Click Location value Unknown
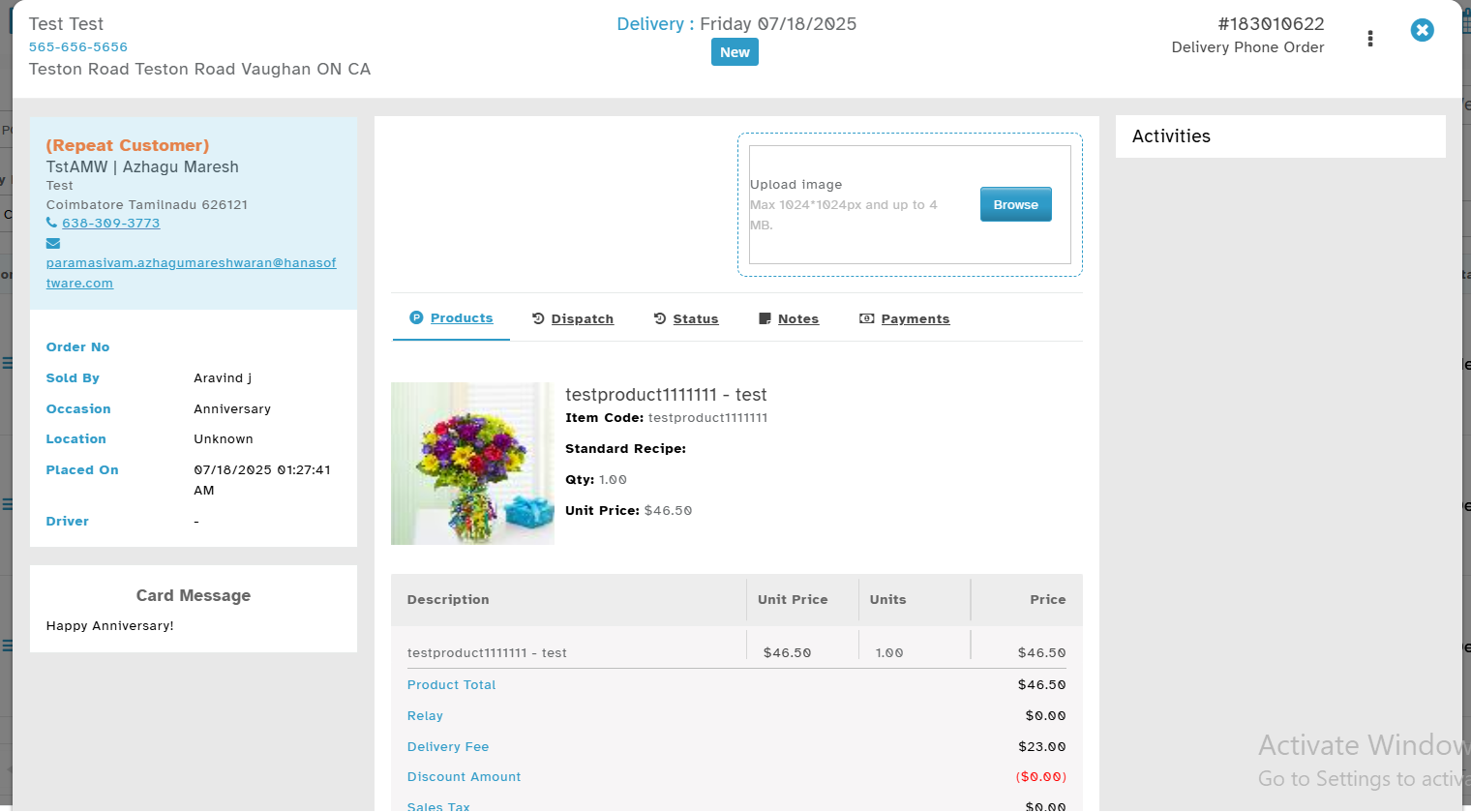 (224, 438)
